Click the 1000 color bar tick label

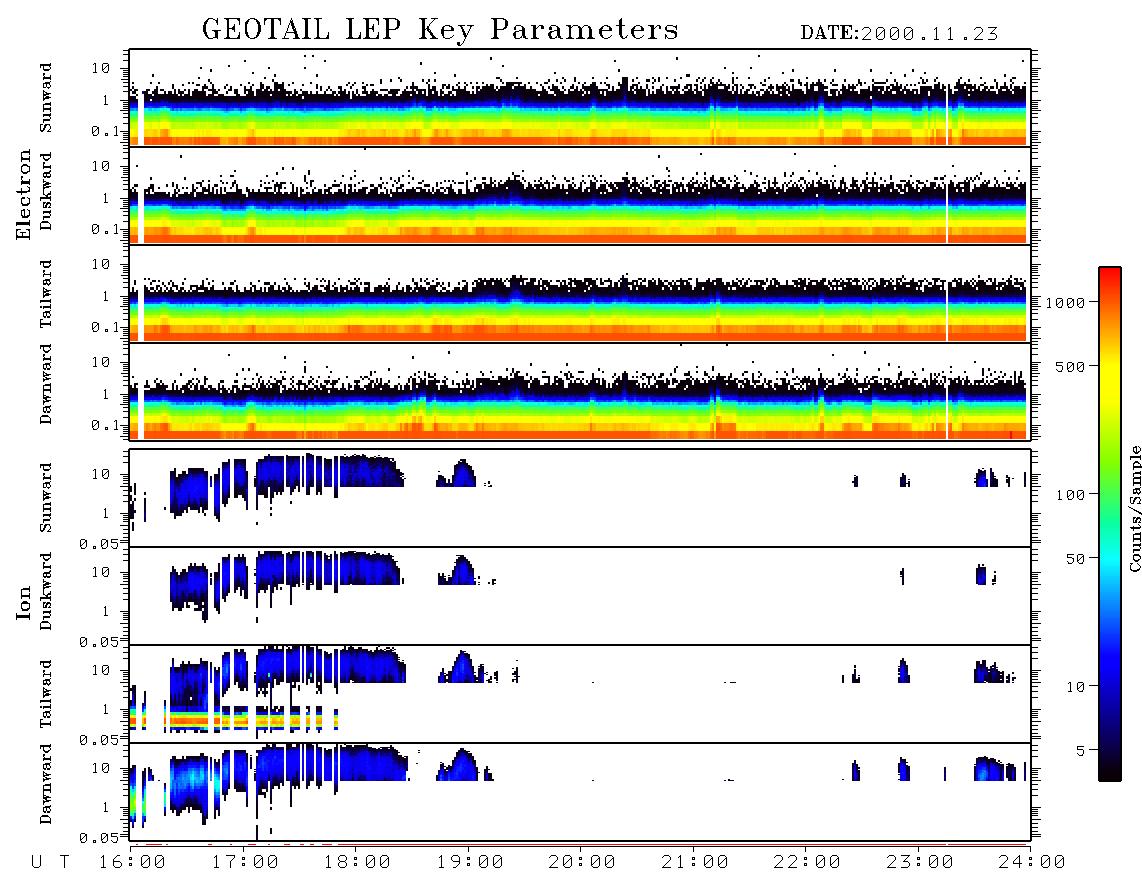1065,303
